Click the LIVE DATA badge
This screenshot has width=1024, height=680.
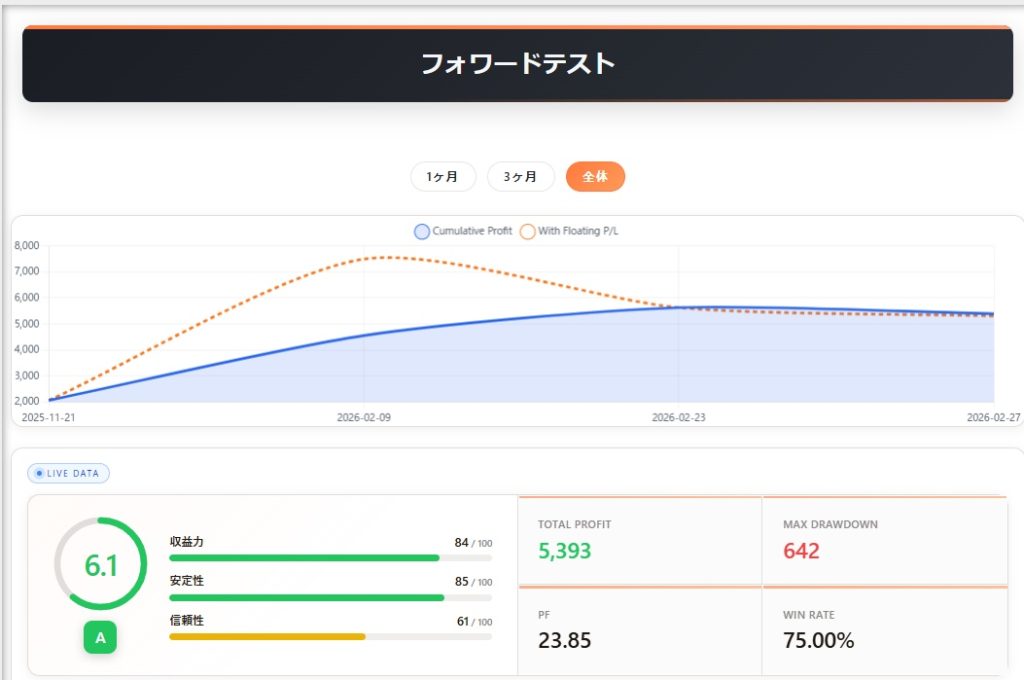tap(68, 473)
